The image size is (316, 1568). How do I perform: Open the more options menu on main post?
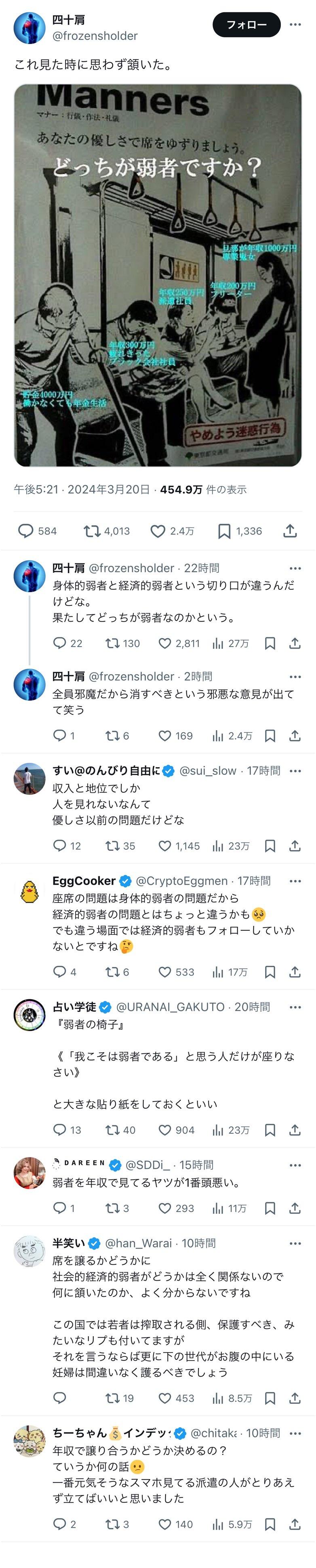tap(295, 25)
